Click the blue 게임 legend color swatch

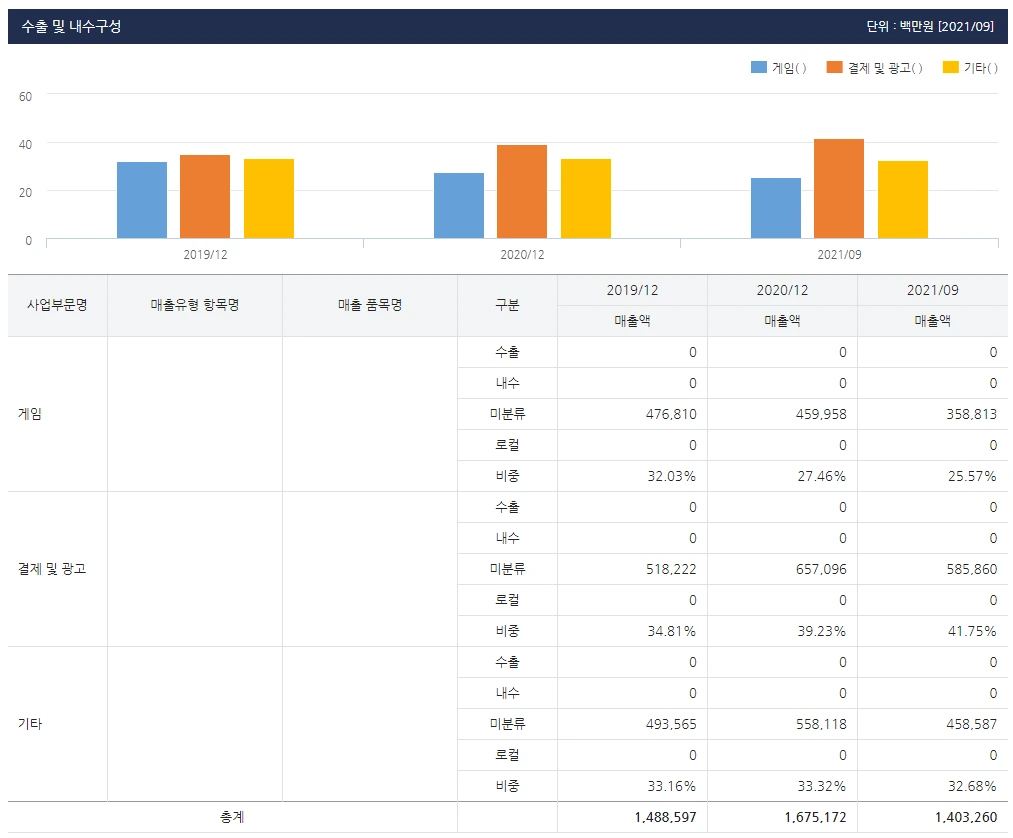[x=758, y=67]
